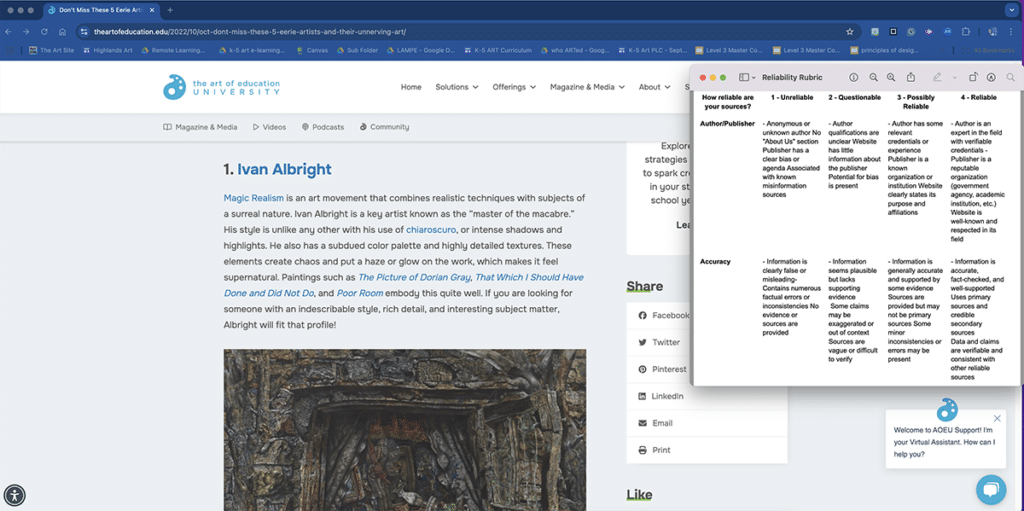Go forward one page in Chrome

pyautogui.click(x=26, y=31)
